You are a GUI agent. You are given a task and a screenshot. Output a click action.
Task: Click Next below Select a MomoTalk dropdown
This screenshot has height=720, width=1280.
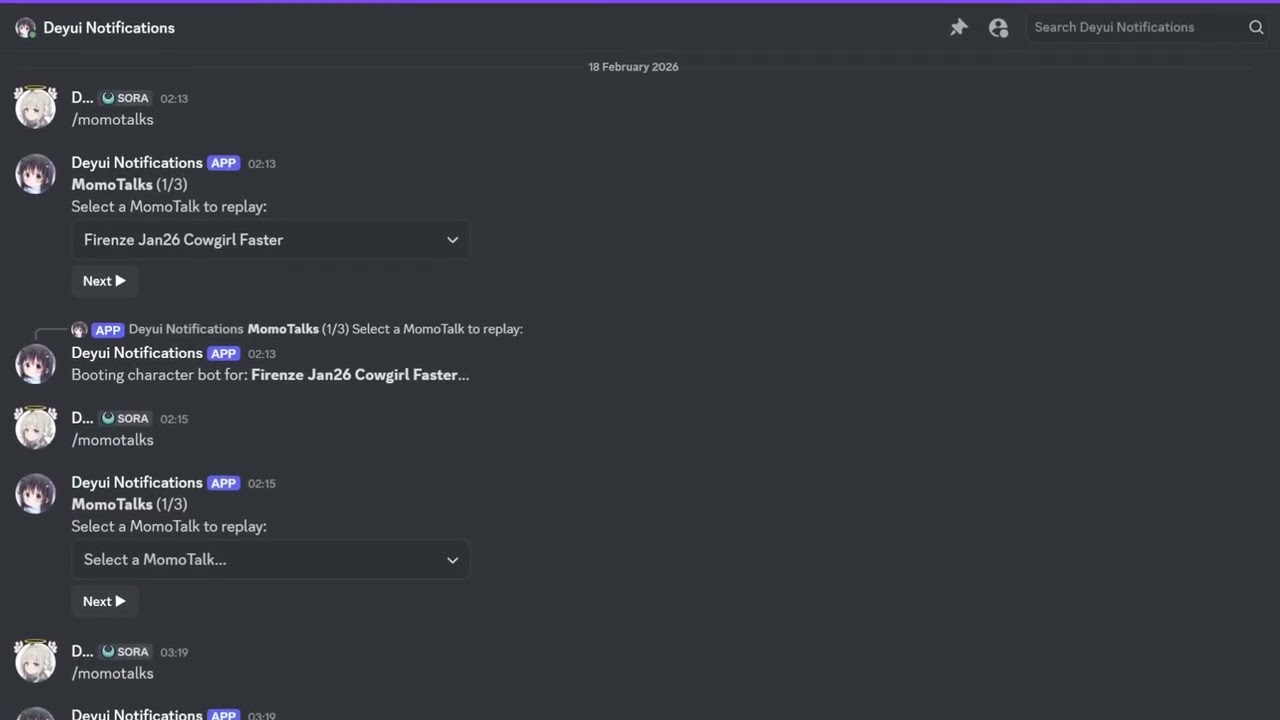click(x=104, y=601)
